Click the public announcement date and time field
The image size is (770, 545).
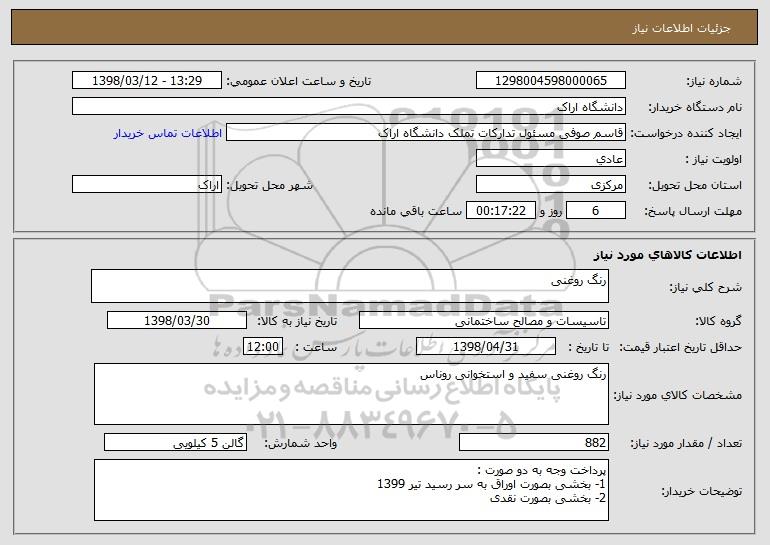[147, 81]
